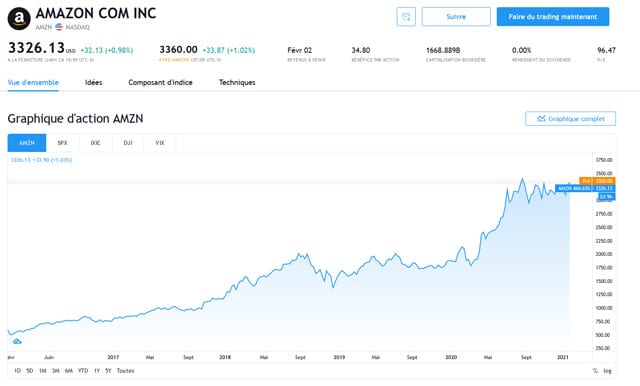Switch to the Idées tab
Image resolution: width=640 pixels, height=386 pixels.
click(x=93, y=82)
